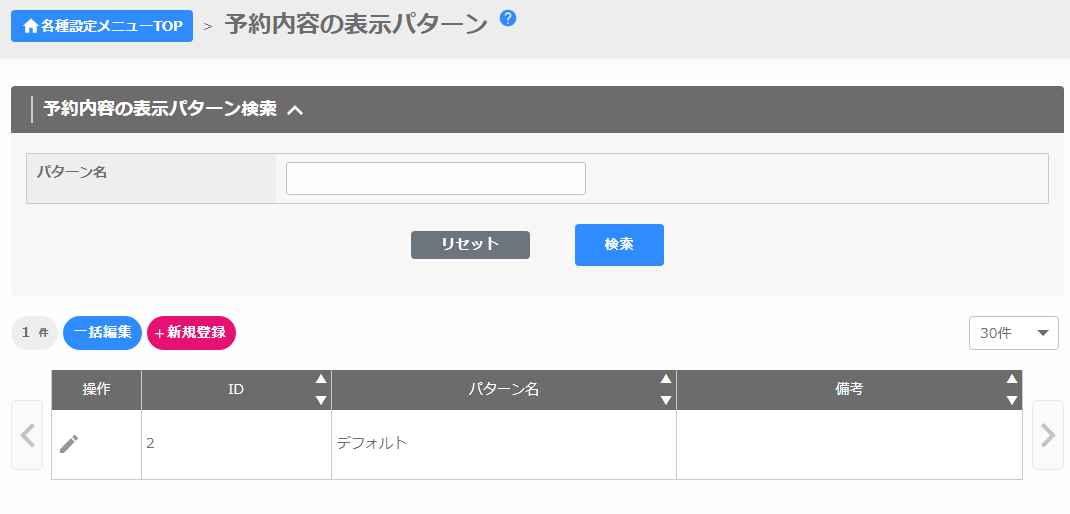Sort ID column ascending with up arrow
1070x514 pixels.
click(x=321, y=379)
